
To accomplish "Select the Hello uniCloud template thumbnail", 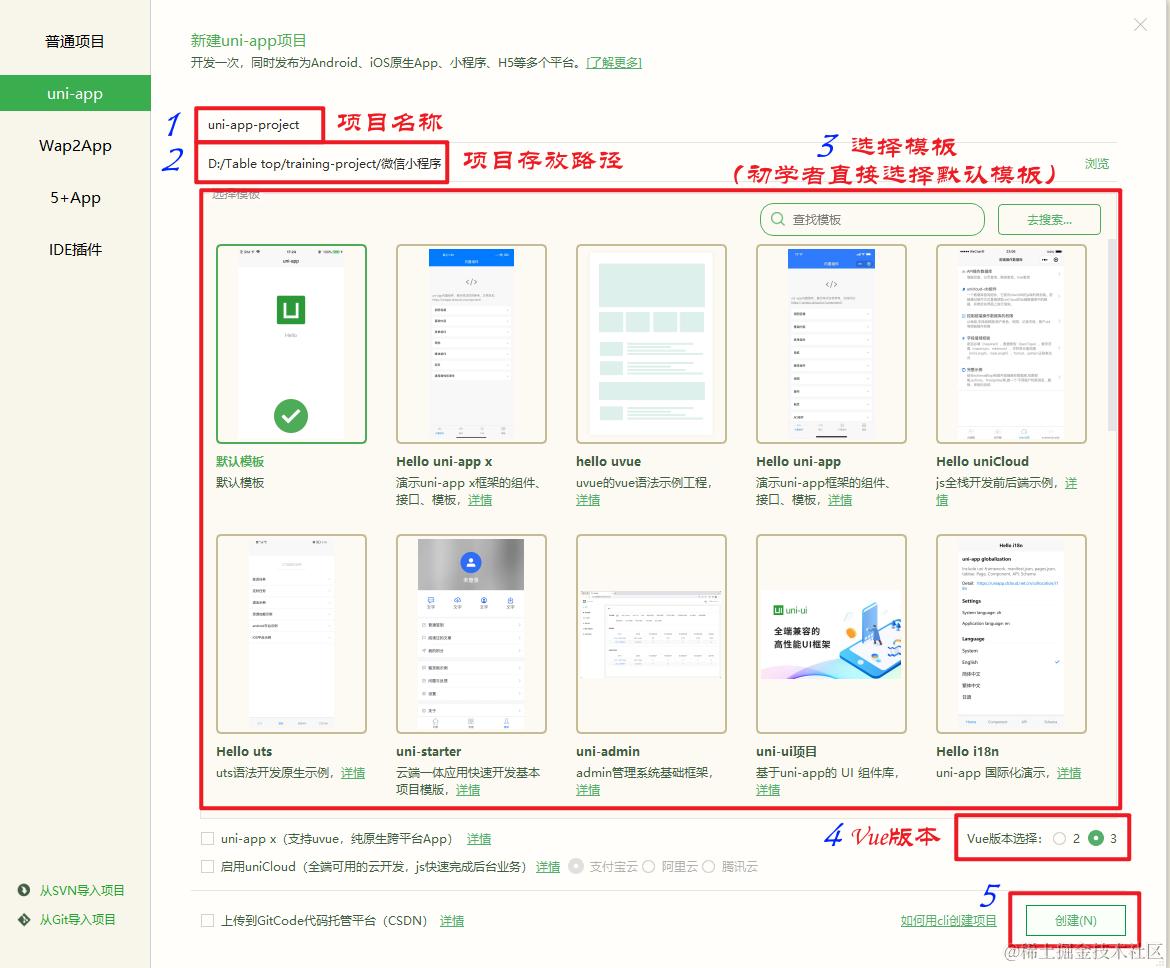I will click(x=1011, y=344).
